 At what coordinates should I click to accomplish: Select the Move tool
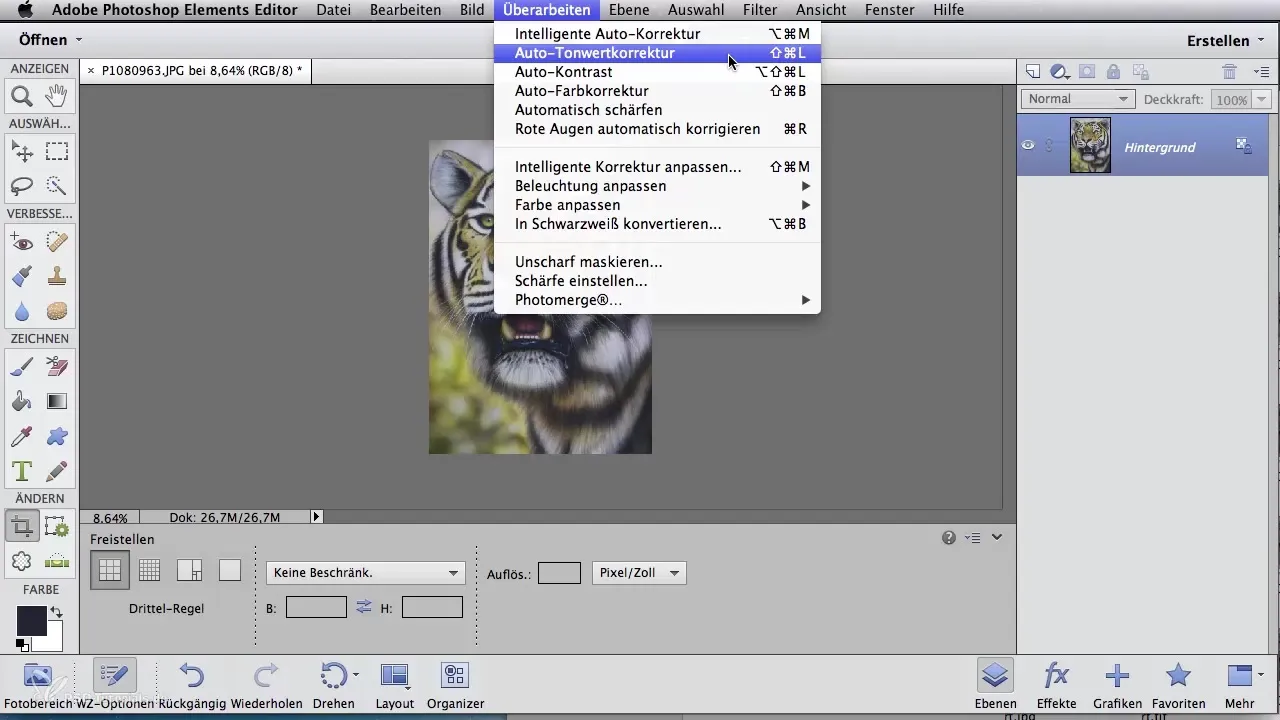pos(21,151)
